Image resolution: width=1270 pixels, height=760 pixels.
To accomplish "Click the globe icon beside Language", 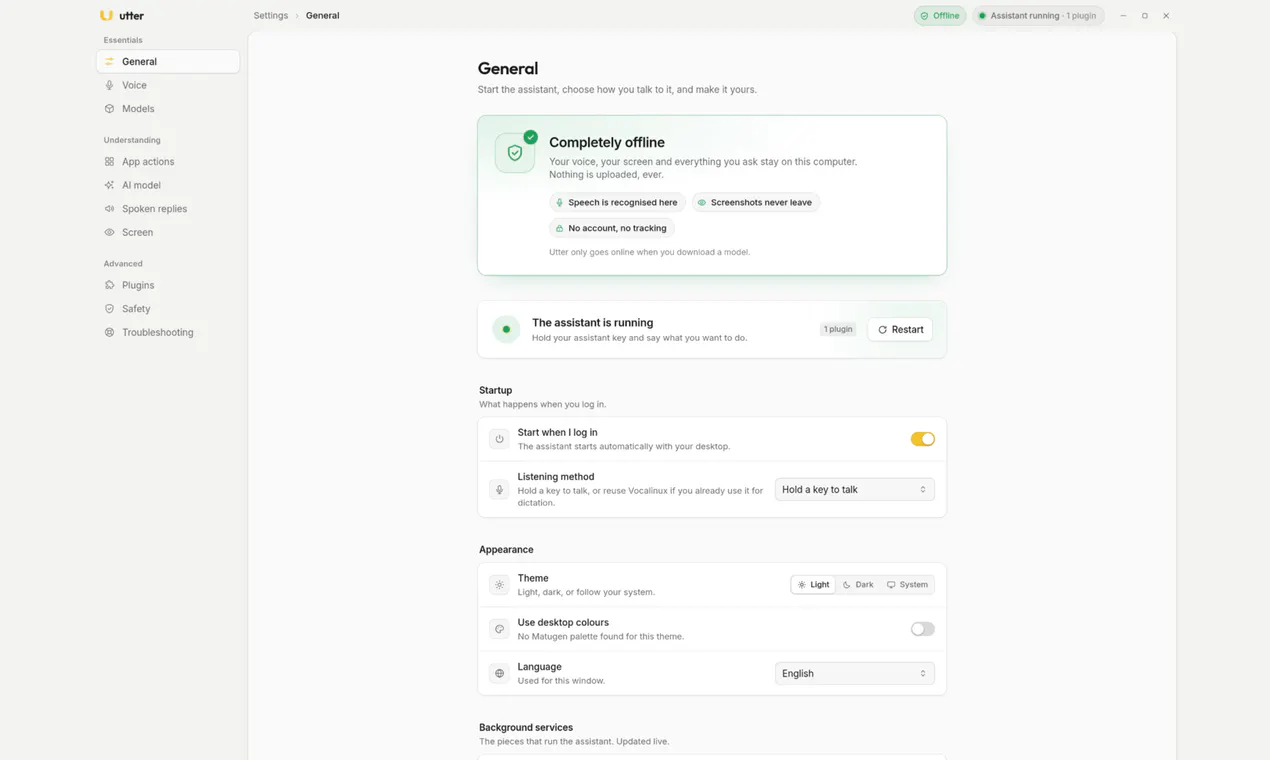I will click(499, 674).
